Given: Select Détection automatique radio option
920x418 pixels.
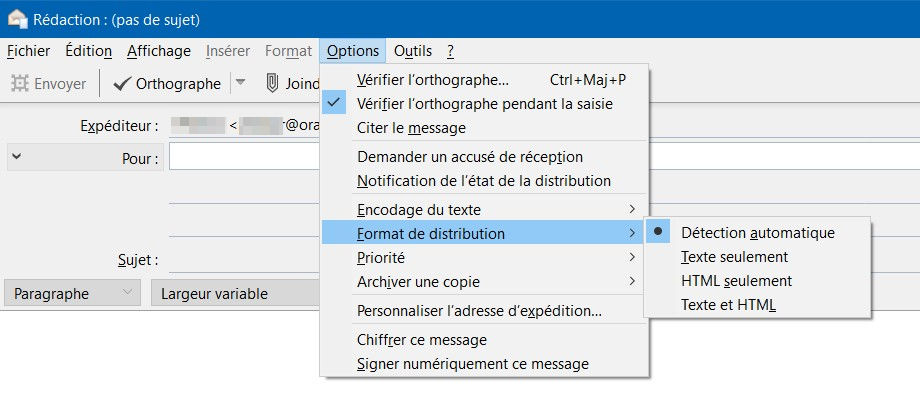Looking at the screenshot, I should click(x=757, y=232).
